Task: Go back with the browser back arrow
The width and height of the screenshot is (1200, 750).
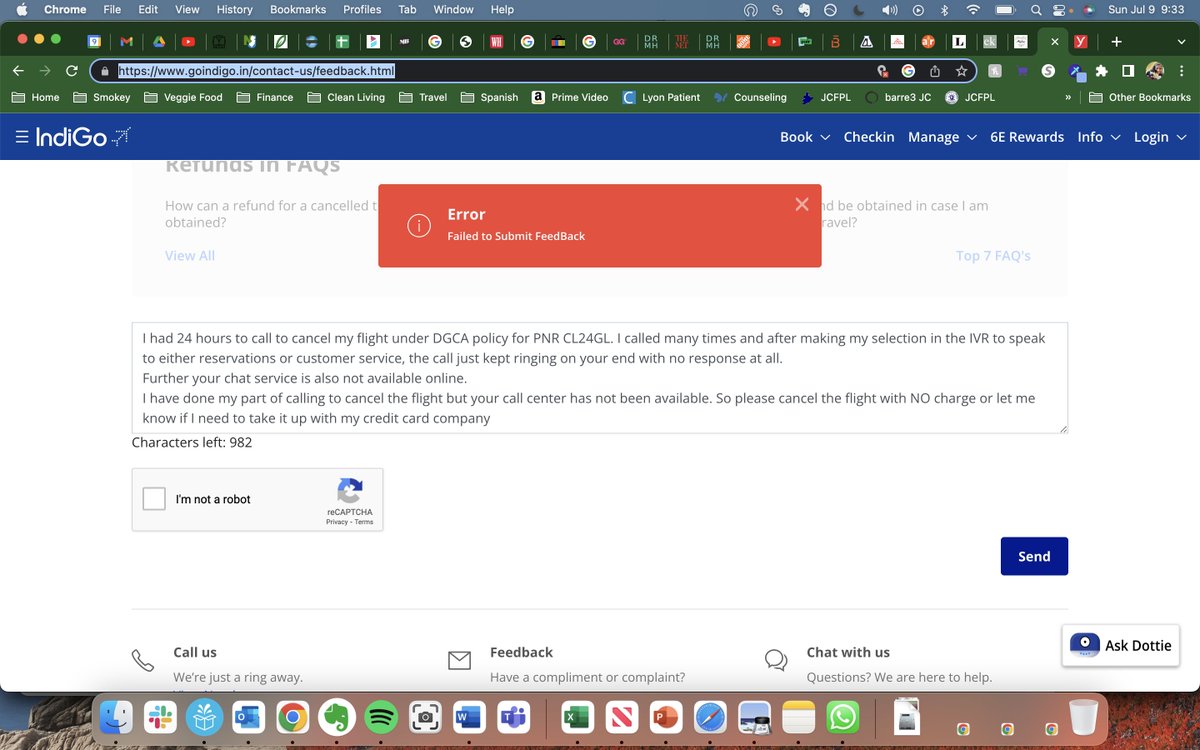Action: point(17,71)
